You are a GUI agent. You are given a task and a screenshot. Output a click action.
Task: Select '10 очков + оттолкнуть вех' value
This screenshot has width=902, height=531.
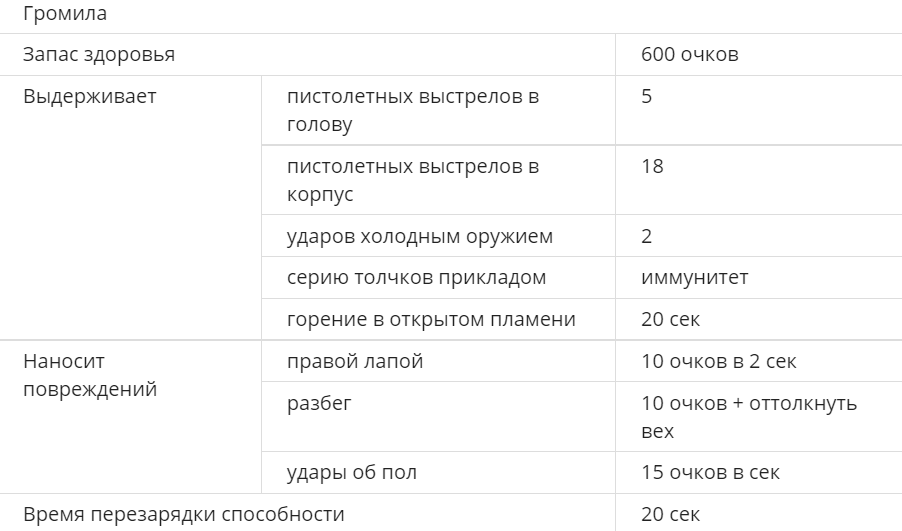(x=748, y=416)
